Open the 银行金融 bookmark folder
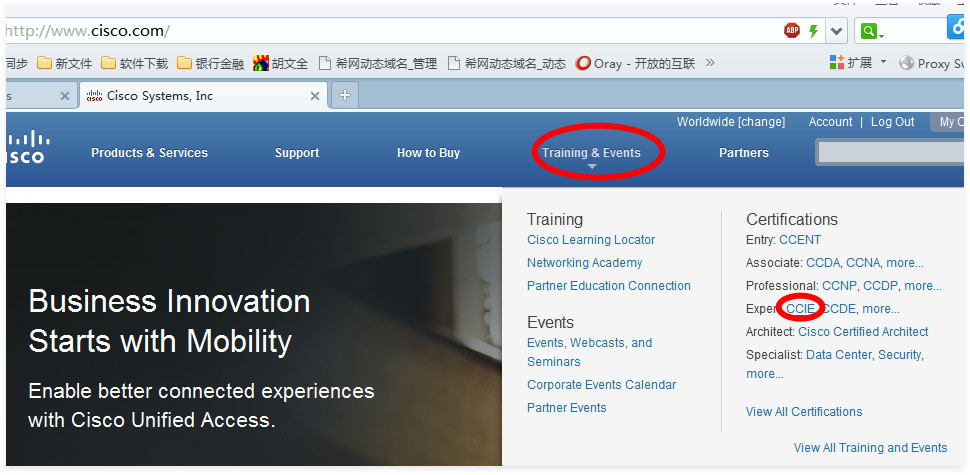970x475 pixels. coord(210,63)
